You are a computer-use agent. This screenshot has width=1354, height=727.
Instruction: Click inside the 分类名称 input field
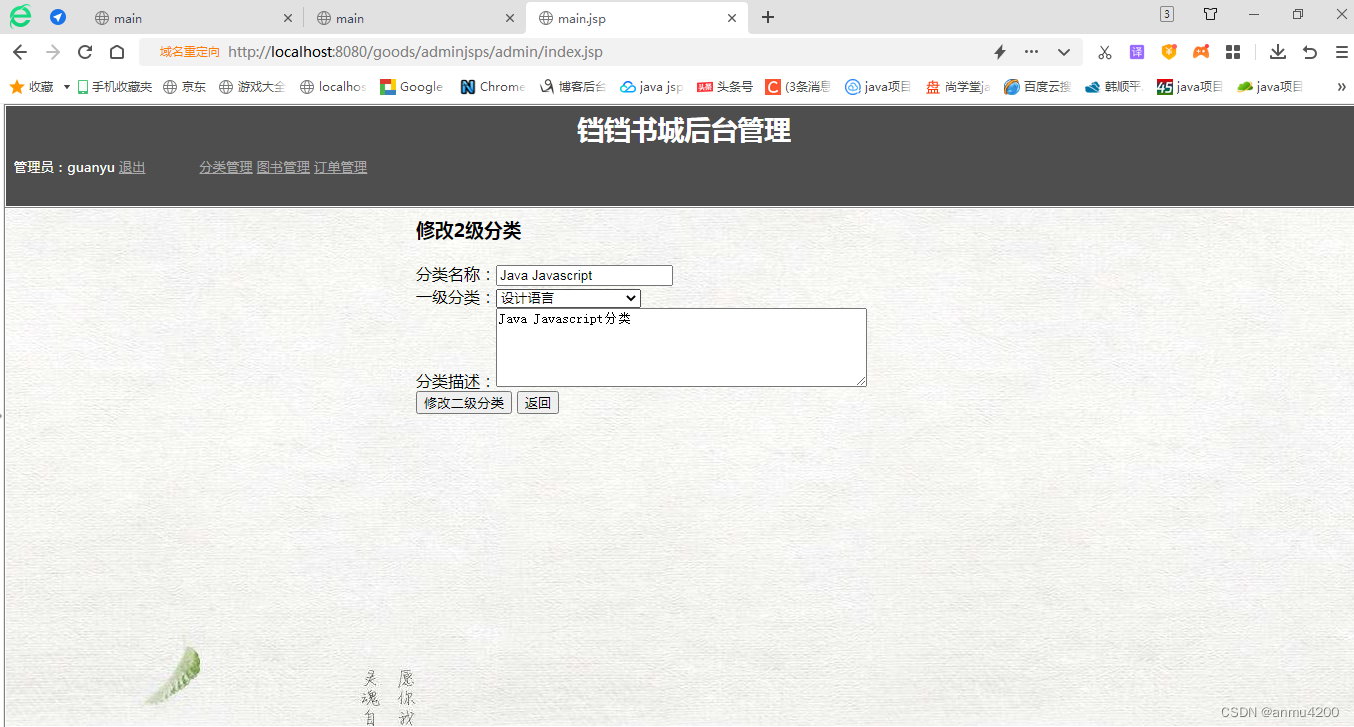tap(584, 275)
